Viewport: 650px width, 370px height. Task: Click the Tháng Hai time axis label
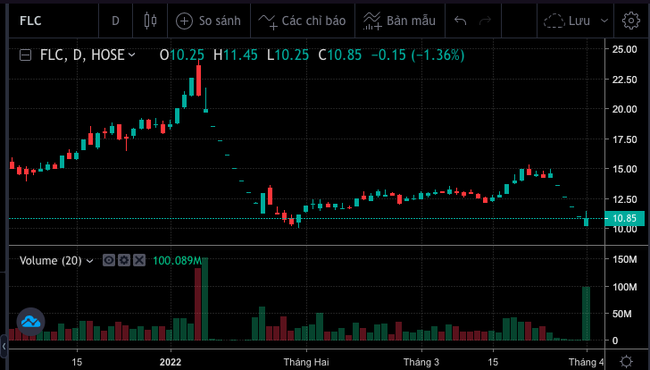pyautogui.click(x=306, y=362)
